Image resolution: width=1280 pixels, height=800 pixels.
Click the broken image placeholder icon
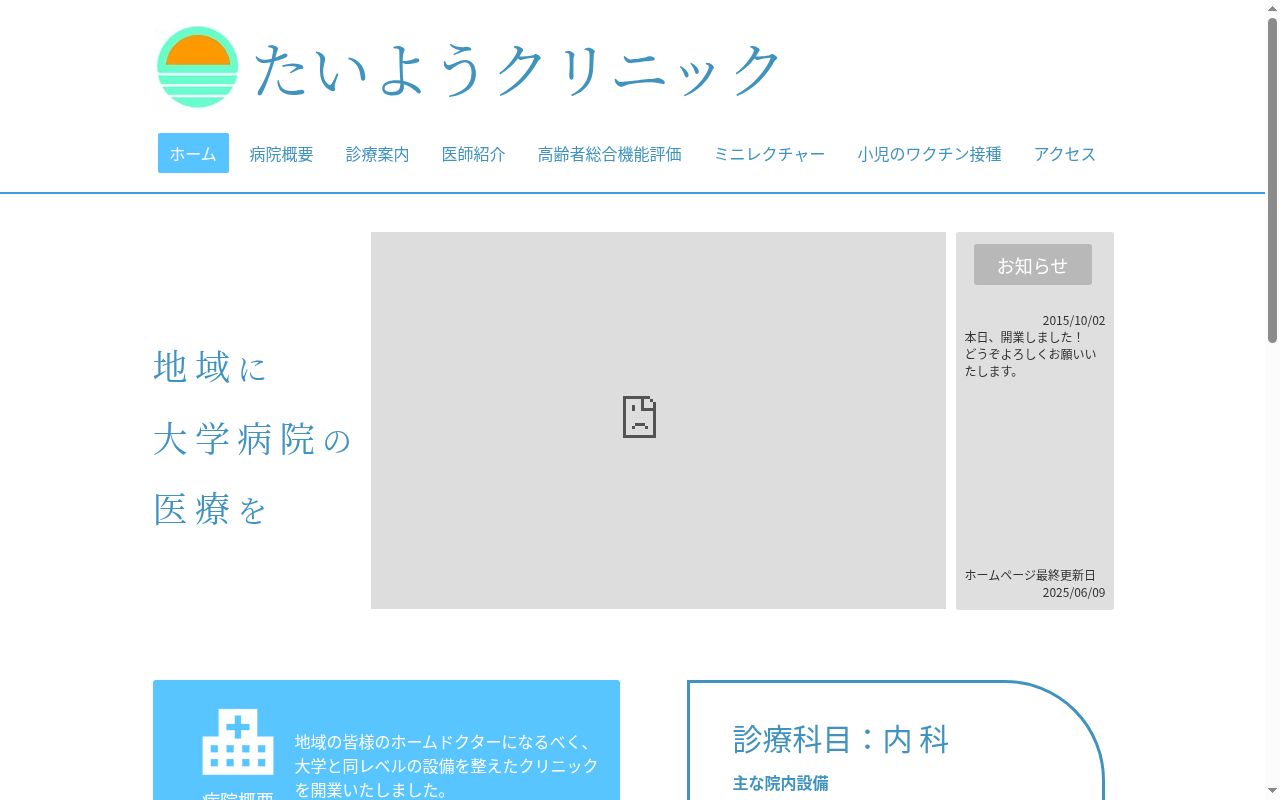(640, 417)
